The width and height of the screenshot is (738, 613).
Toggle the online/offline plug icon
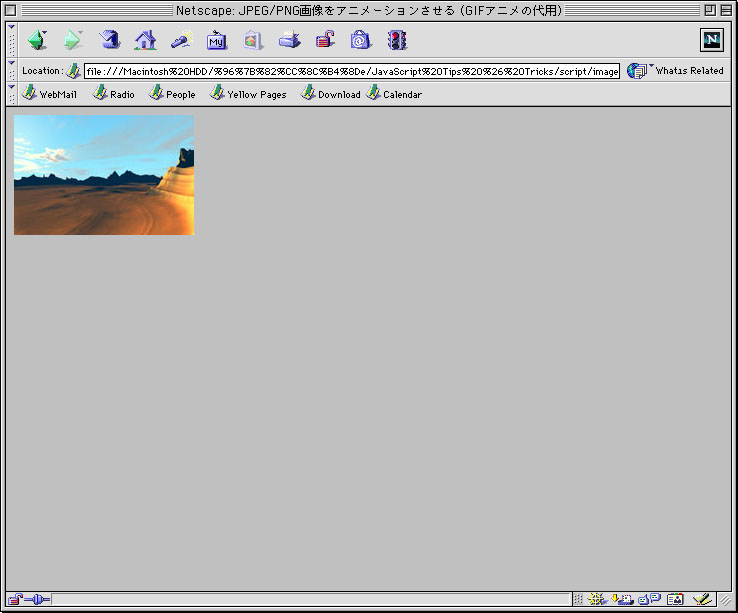coord(37,599)
